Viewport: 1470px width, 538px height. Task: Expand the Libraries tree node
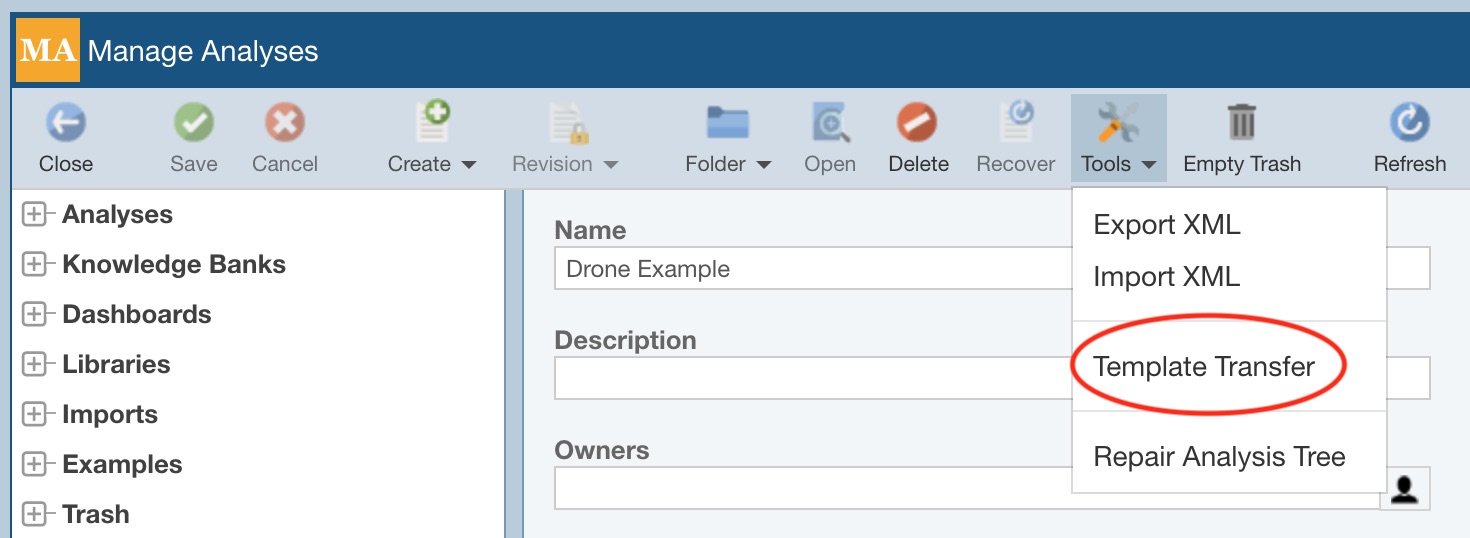pos(35,365)
